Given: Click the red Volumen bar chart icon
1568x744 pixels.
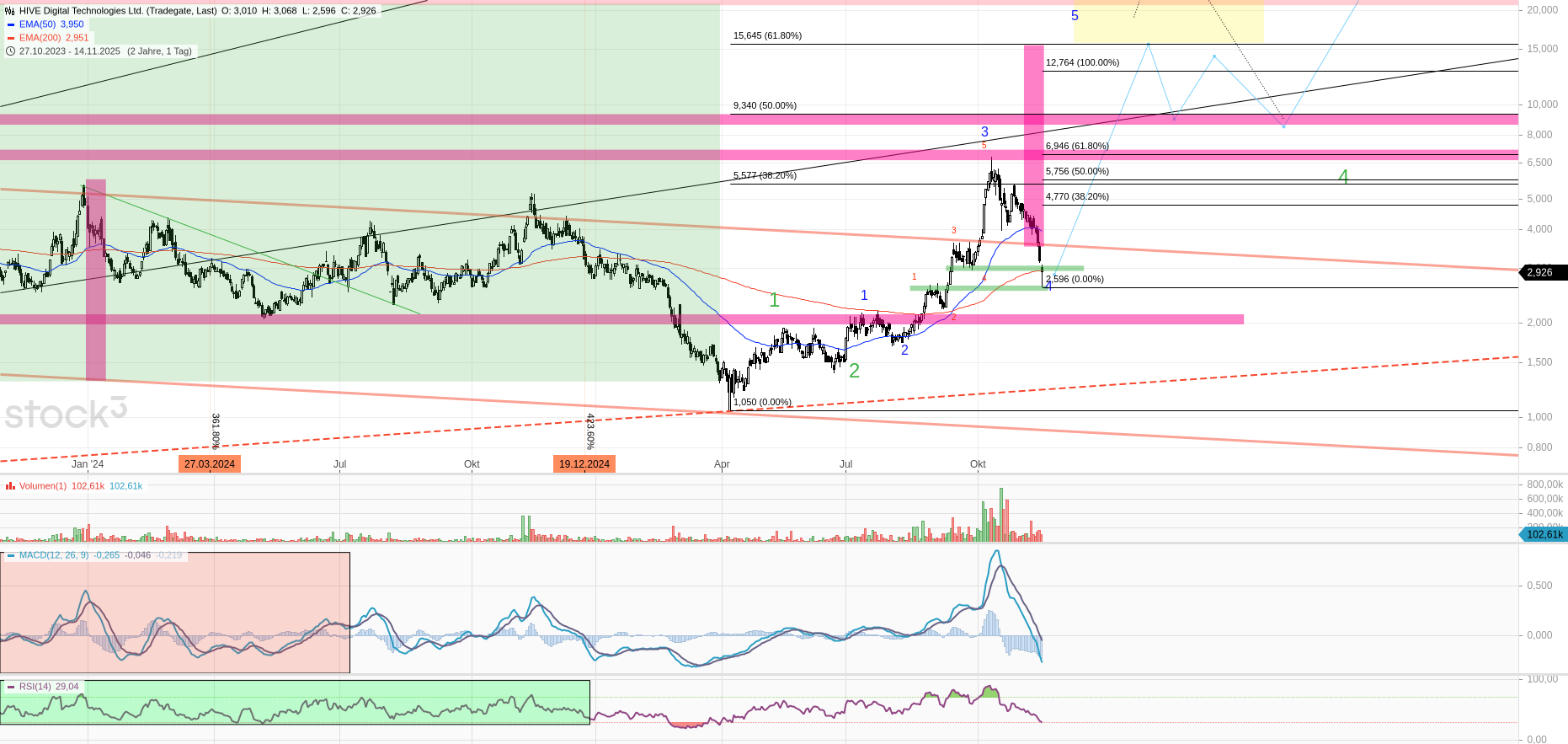Looking at the screenshot, I should tap(10, 486).
